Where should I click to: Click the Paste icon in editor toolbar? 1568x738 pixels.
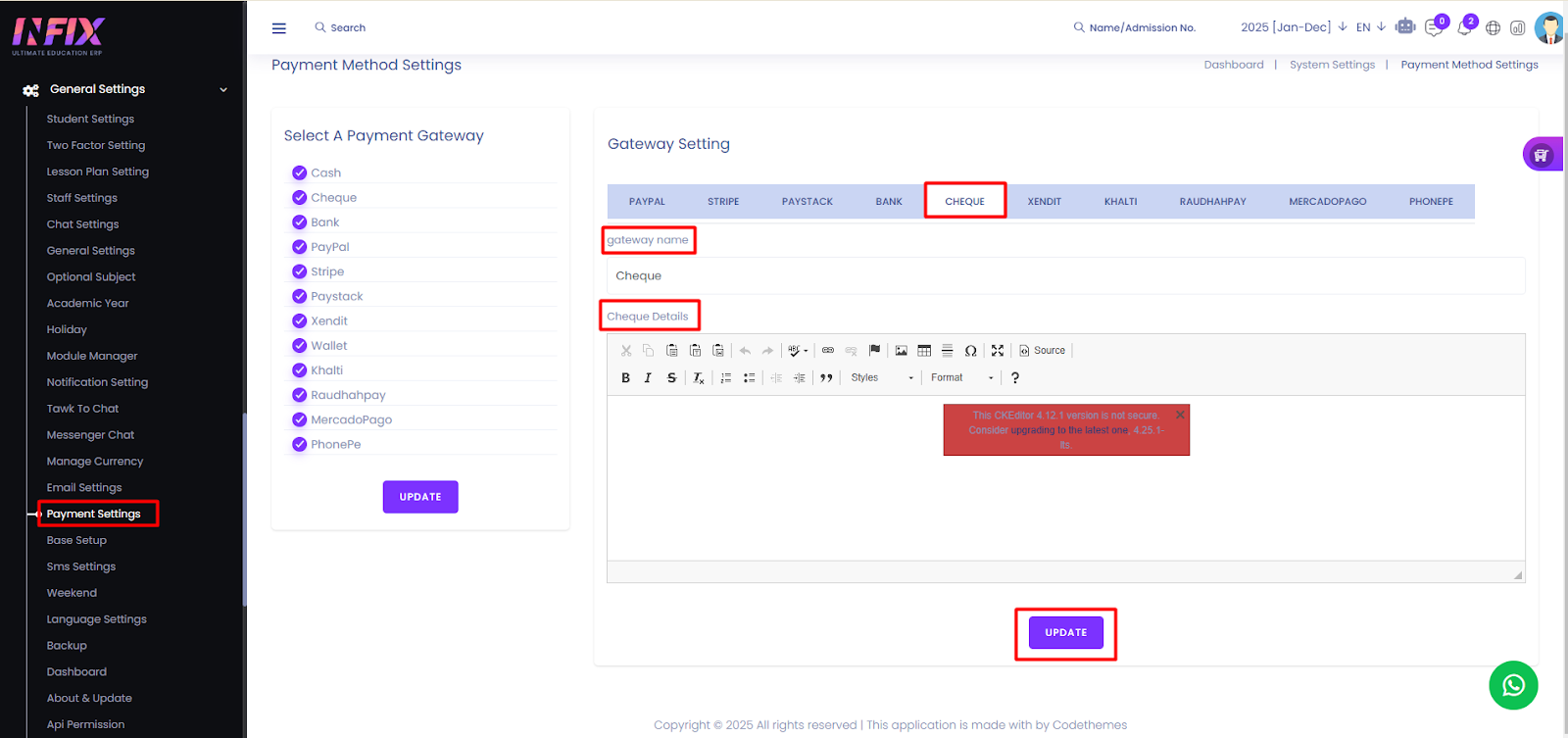coord(672,350)
